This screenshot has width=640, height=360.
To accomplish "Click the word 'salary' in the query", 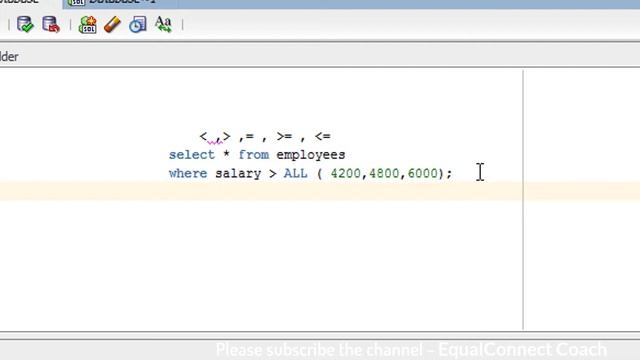I will [x=238, y=174].
